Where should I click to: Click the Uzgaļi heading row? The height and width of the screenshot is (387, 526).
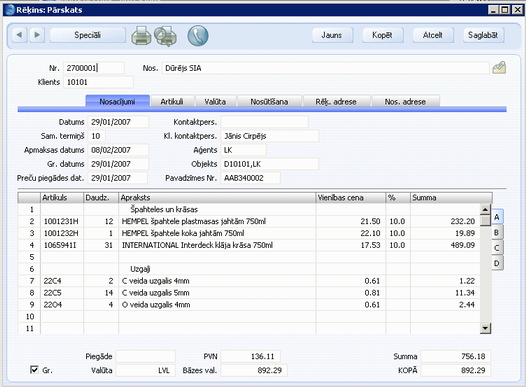[x=140, y=269]
